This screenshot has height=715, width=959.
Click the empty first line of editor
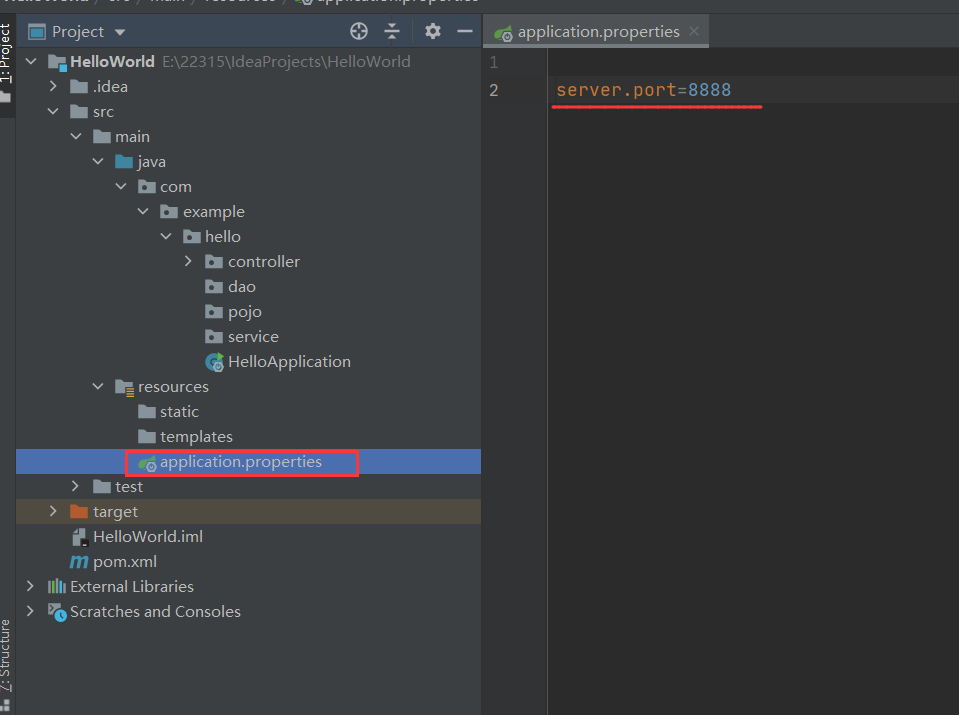[754, 62]
